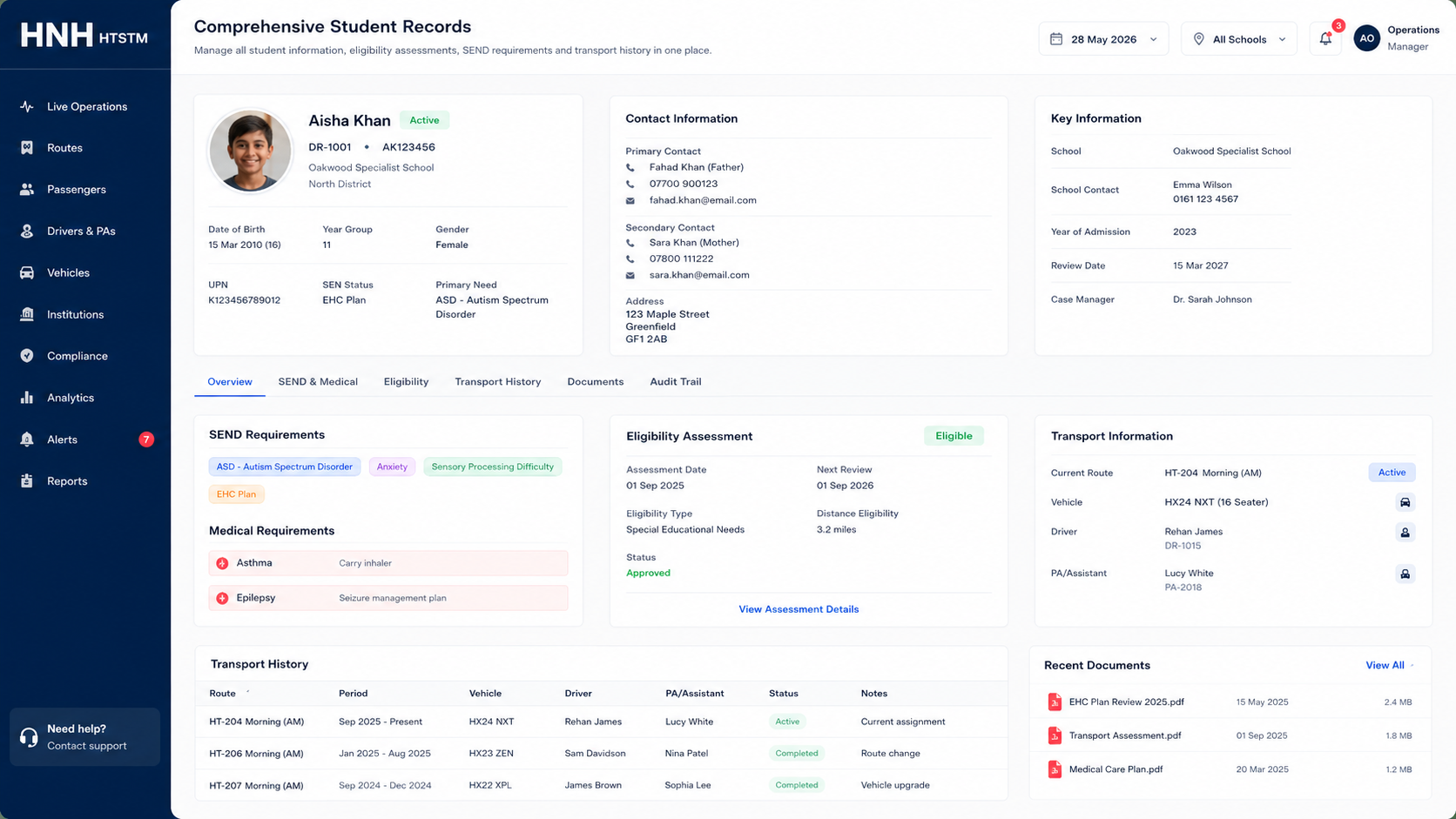This screenshot has width=1456, height=819.
Task: Click the Dr. Sarah Johnson case manager name
Action: [1212, 299]
